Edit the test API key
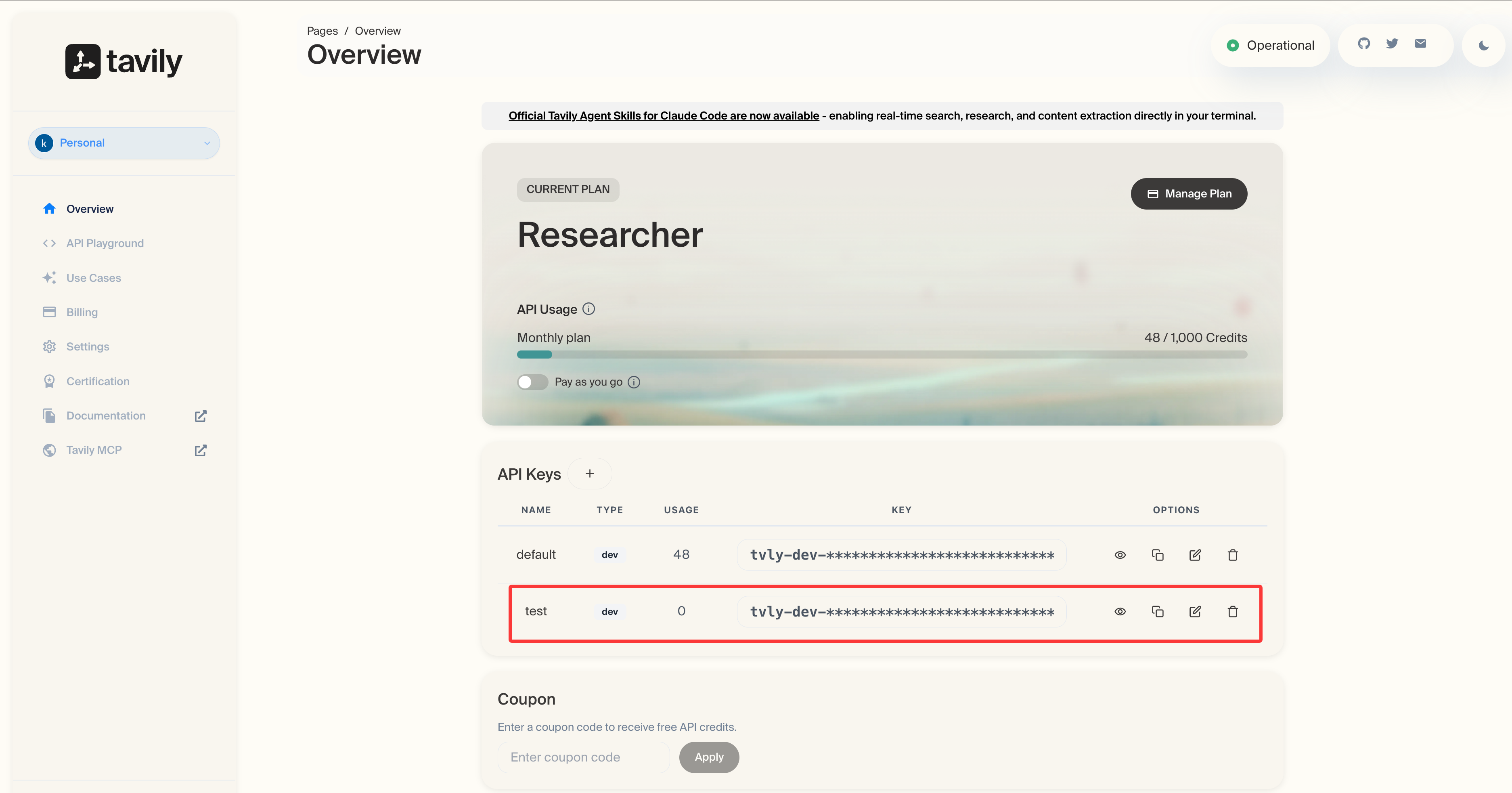This screenshot has height=793, width=1512. 1195,612
